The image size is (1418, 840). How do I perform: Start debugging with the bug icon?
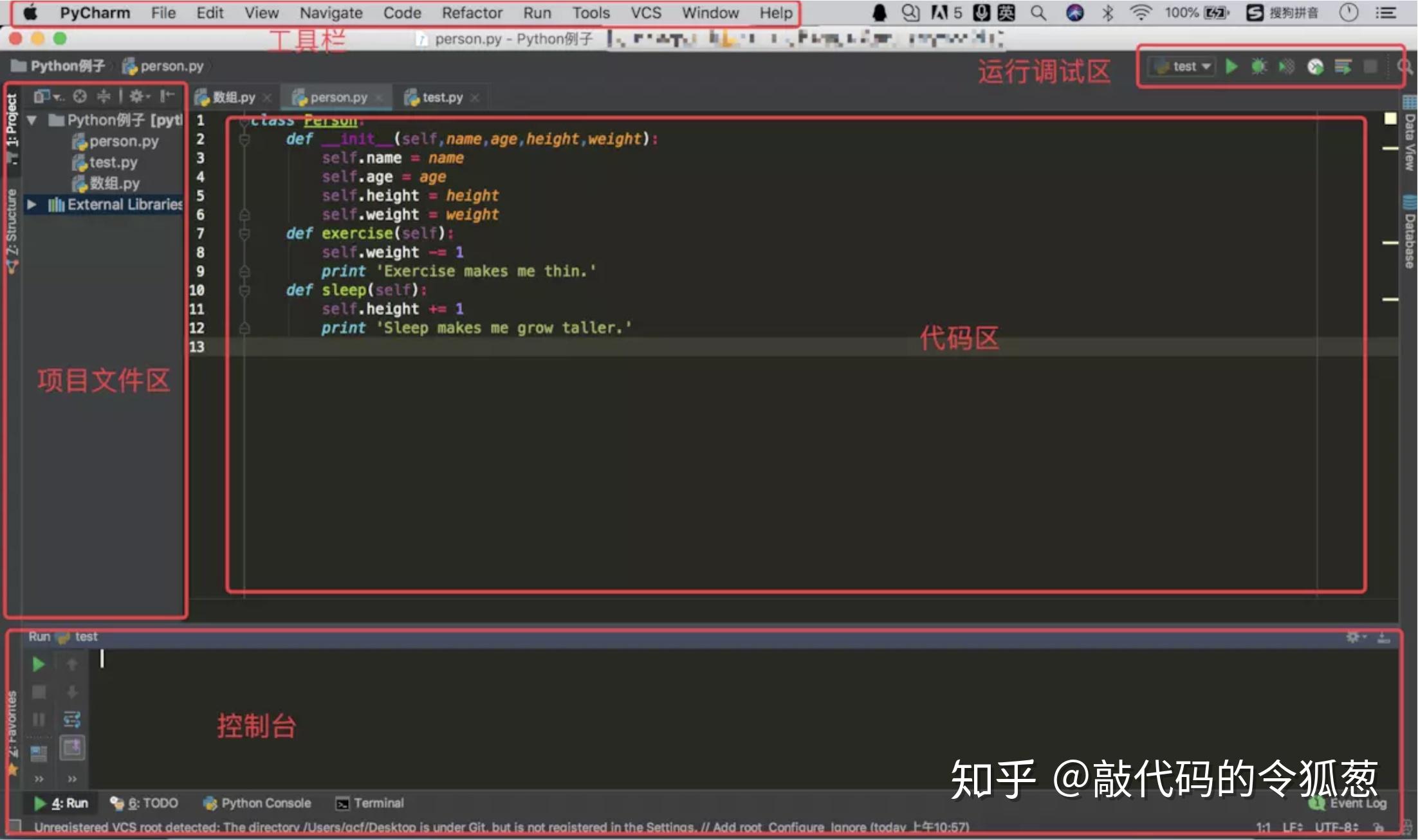coord(1260,66)
